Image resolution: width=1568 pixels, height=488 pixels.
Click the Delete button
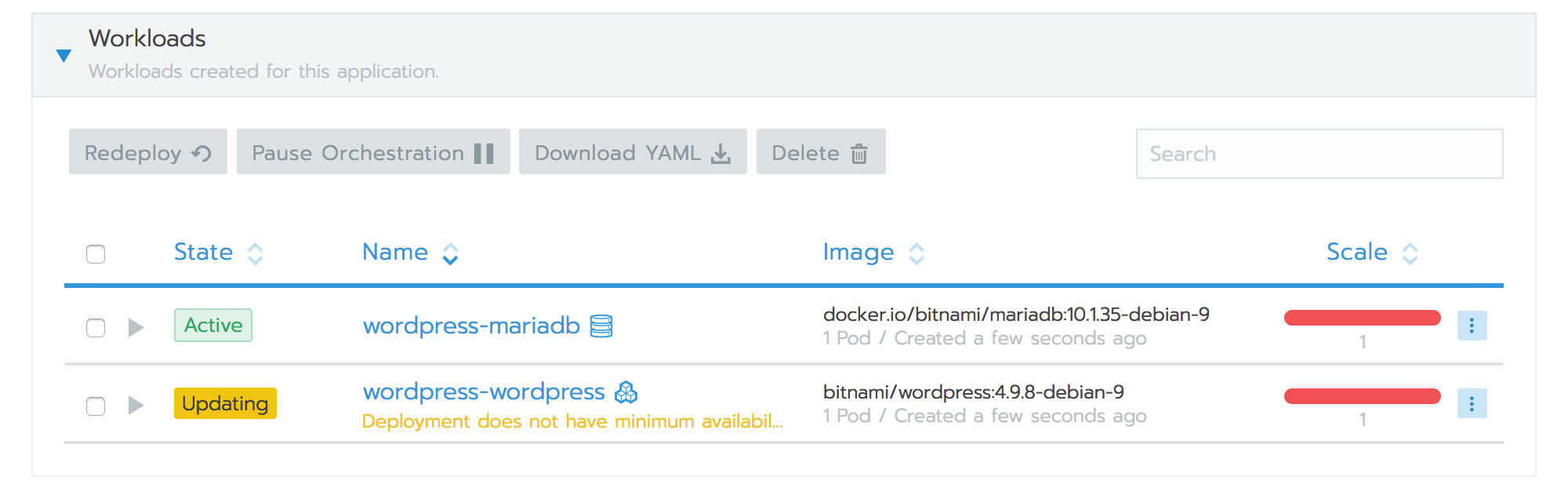[819, 152]
